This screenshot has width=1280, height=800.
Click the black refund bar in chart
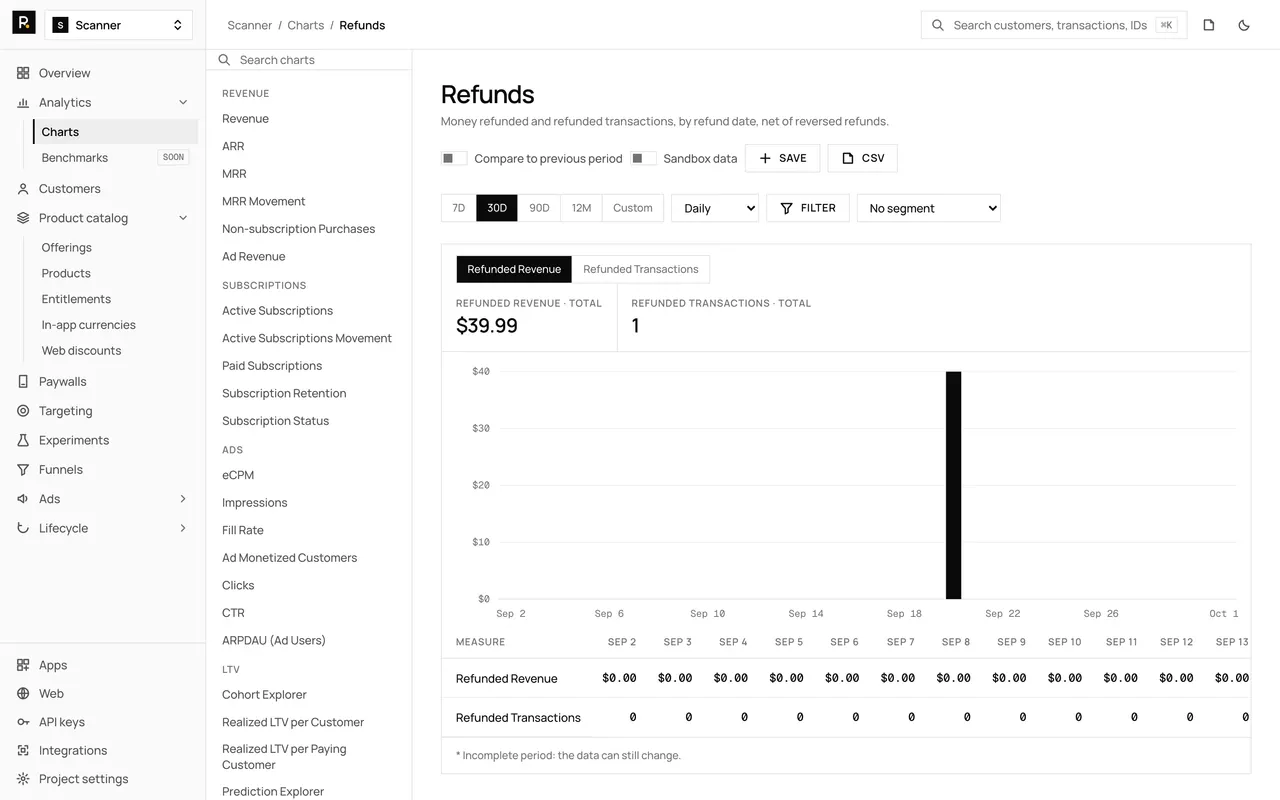pyautogui.click(x=954, y=485)
